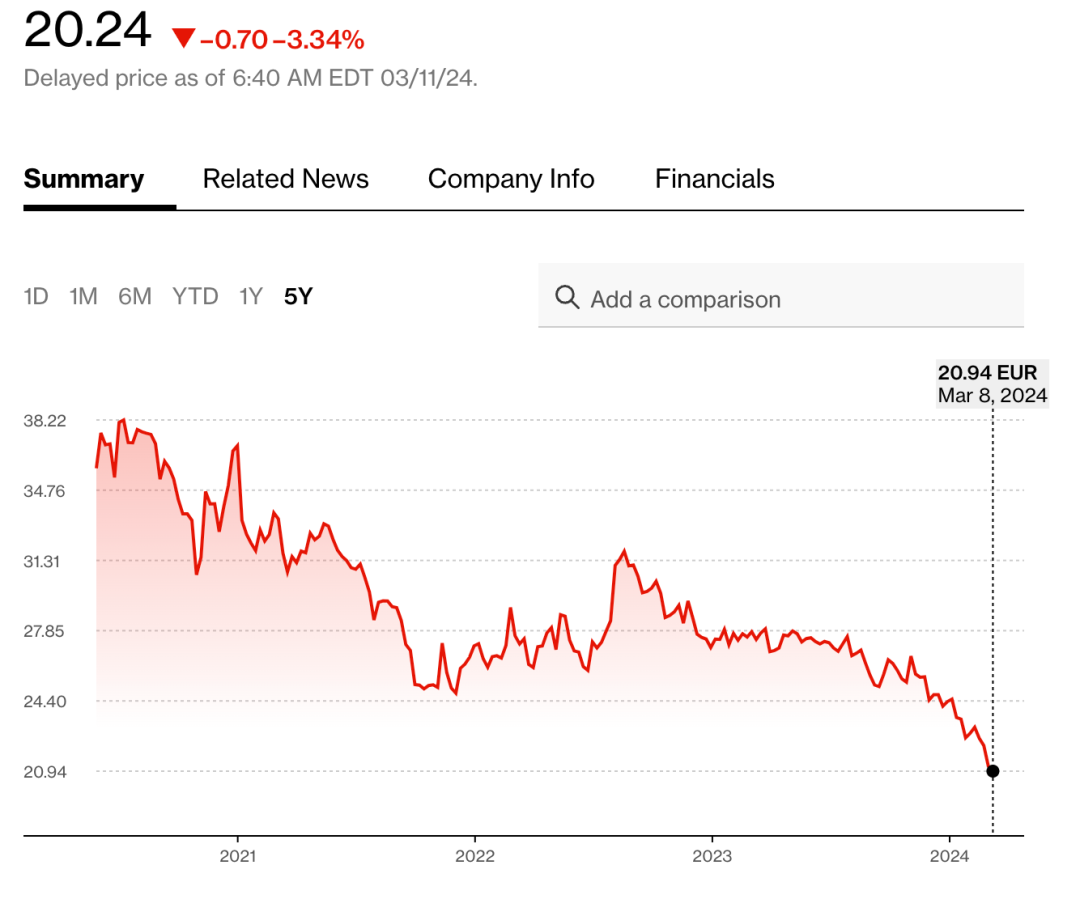Show the 1Y price chart

[250, 296]
